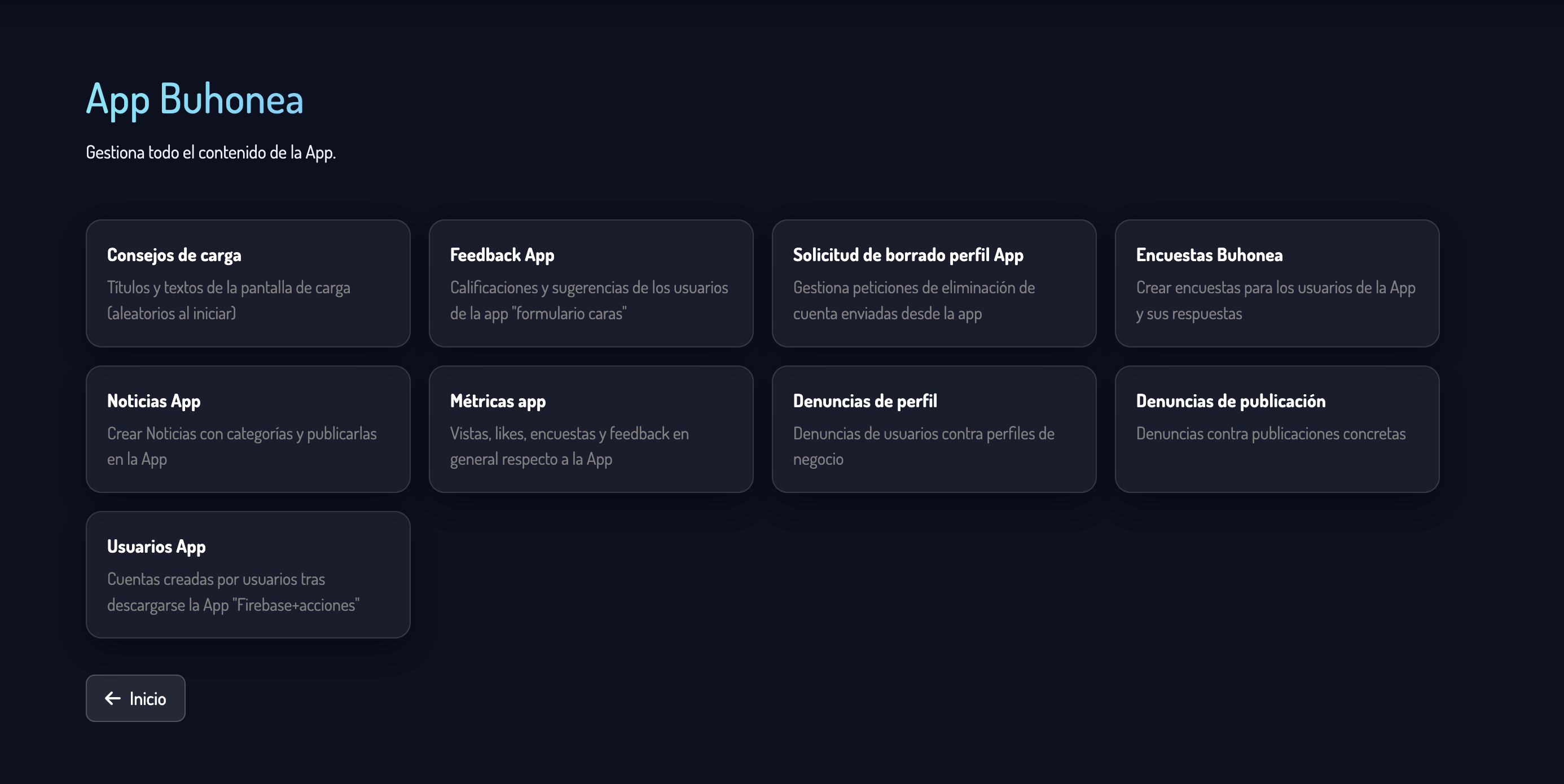Click description 'Calificaciones y sugerencias de los usuarios'
This screenshot has height=784, width=1564.
coord(589,288)
